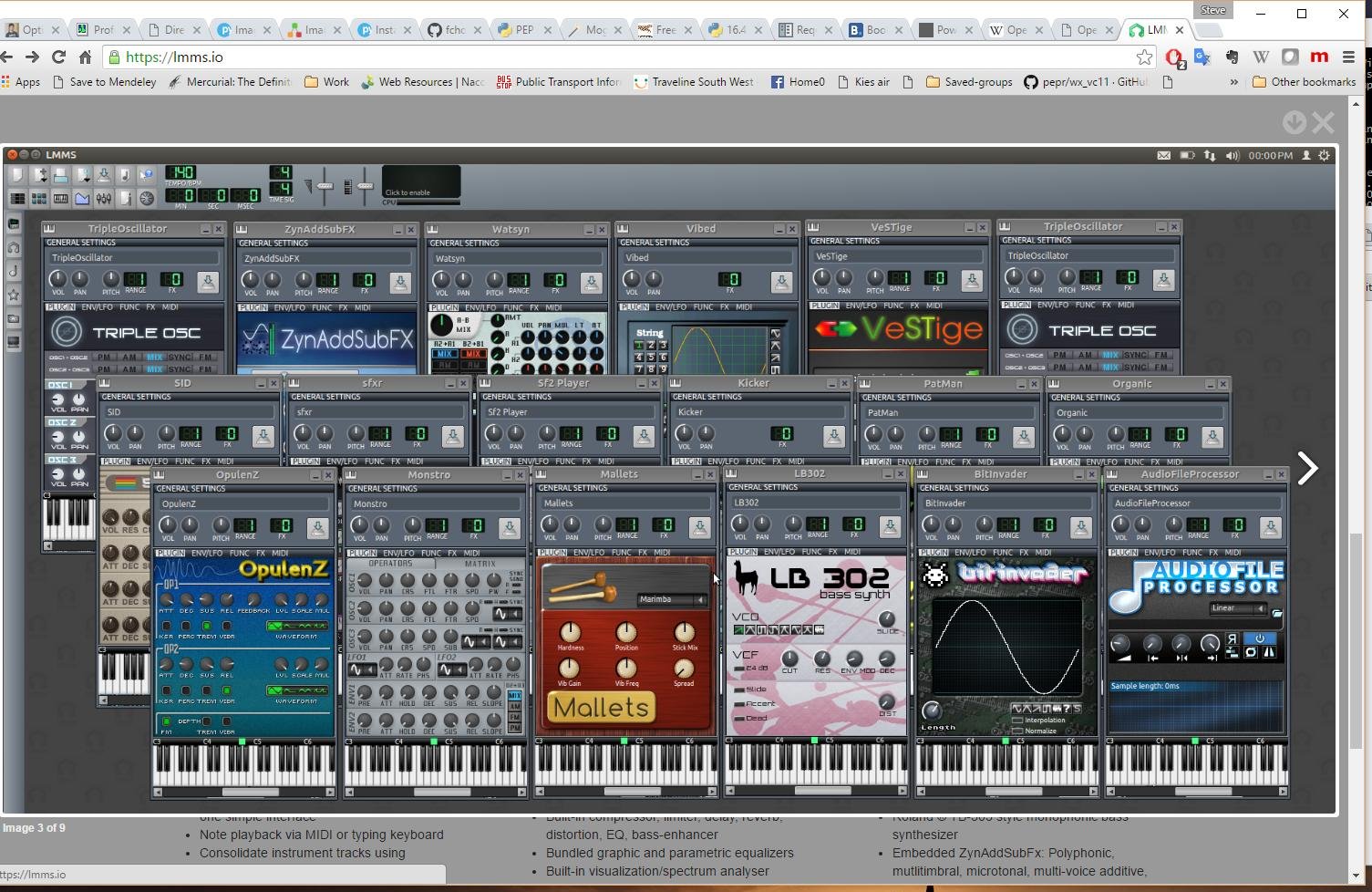
Task: Toggle the 24 dB filter switch in LB302
Action: (740, 669)
